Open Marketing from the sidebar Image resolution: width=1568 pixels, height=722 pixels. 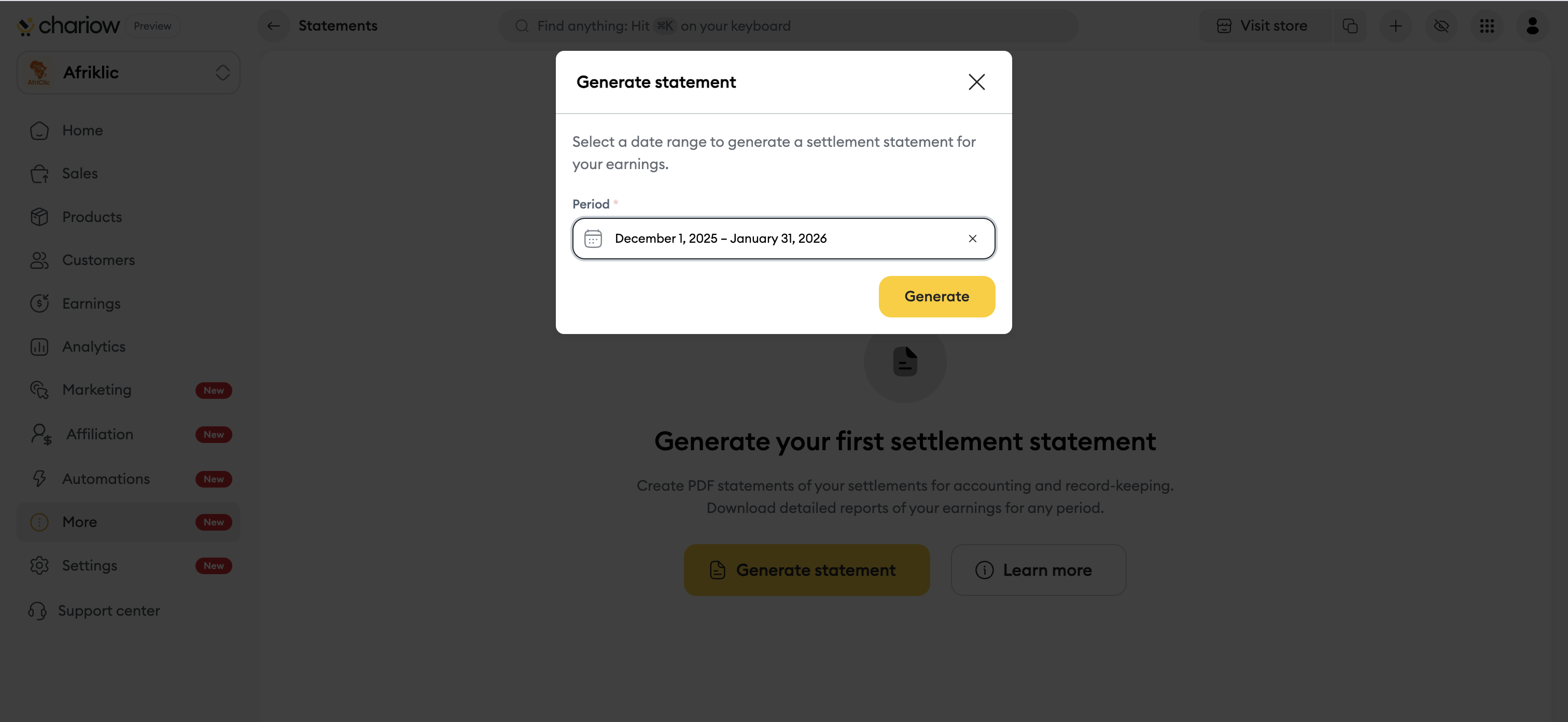click(x=97, y=390)
